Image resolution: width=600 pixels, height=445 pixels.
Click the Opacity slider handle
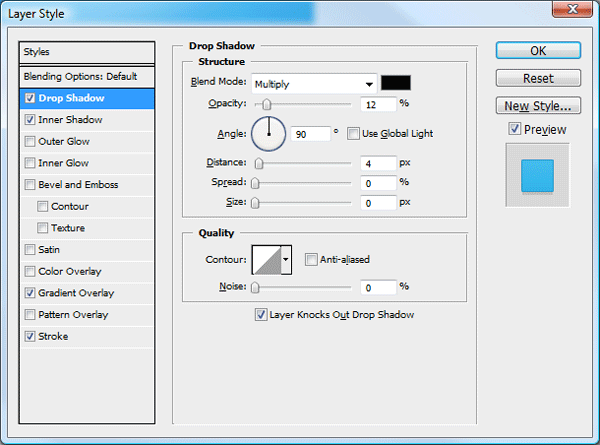[267, 104]
